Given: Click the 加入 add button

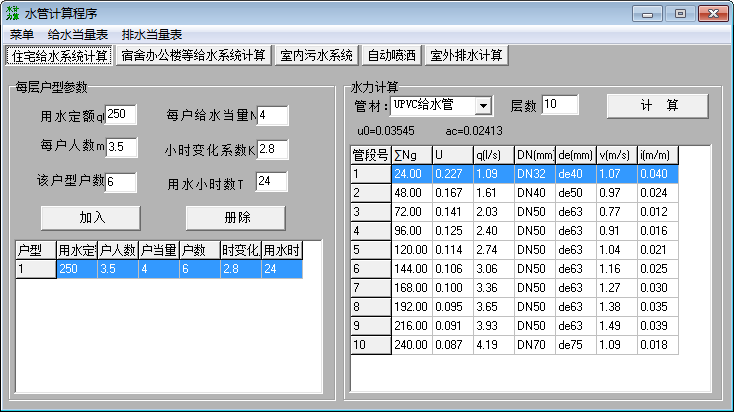Looking at the screenshot, I should pyautogui.click(x=90, y=217).
